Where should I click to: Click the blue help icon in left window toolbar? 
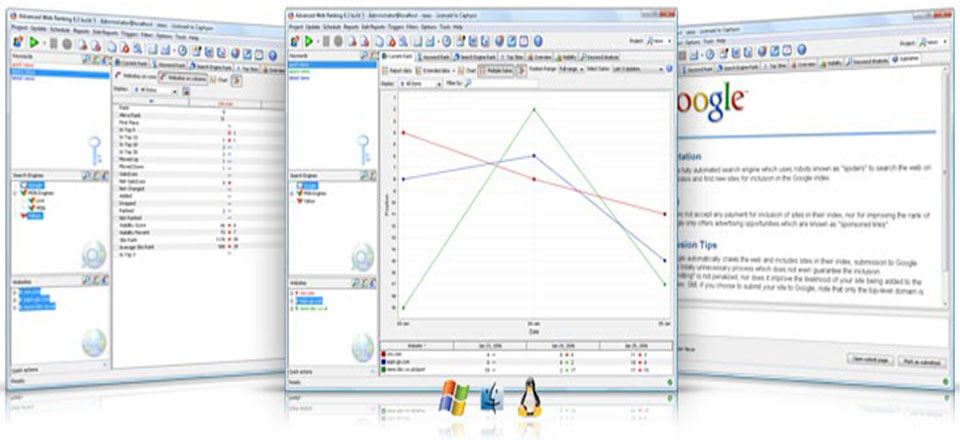tap(272, 53)
